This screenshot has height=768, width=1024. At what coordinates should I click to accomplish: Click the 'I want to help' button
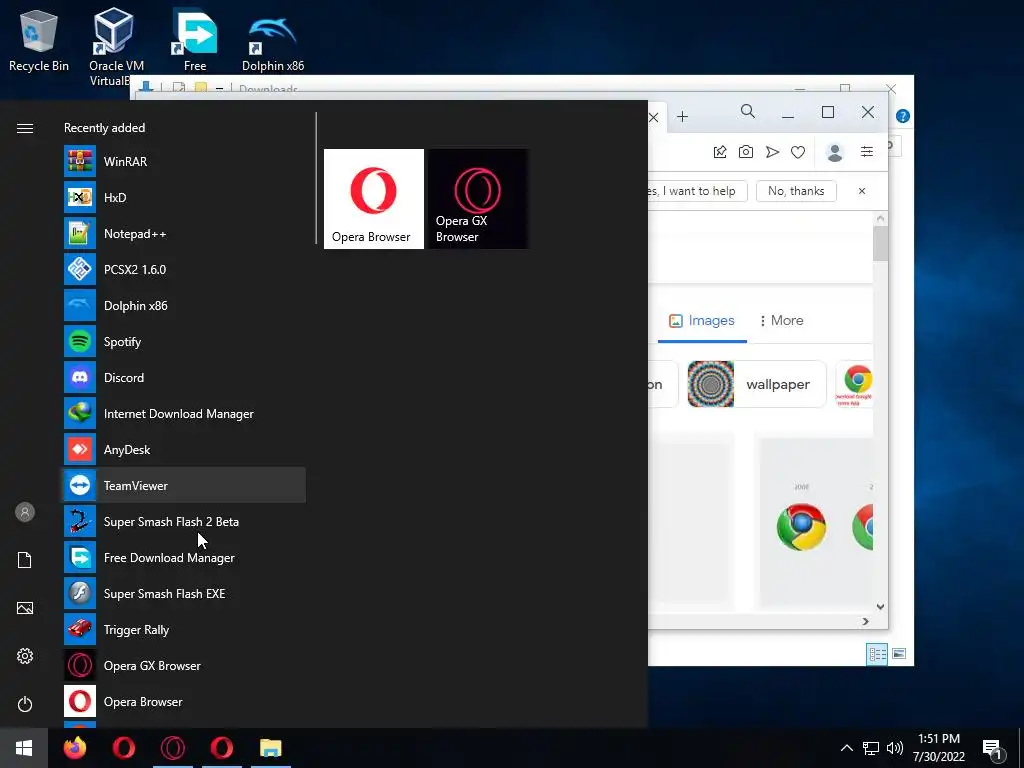click(697, 191)
